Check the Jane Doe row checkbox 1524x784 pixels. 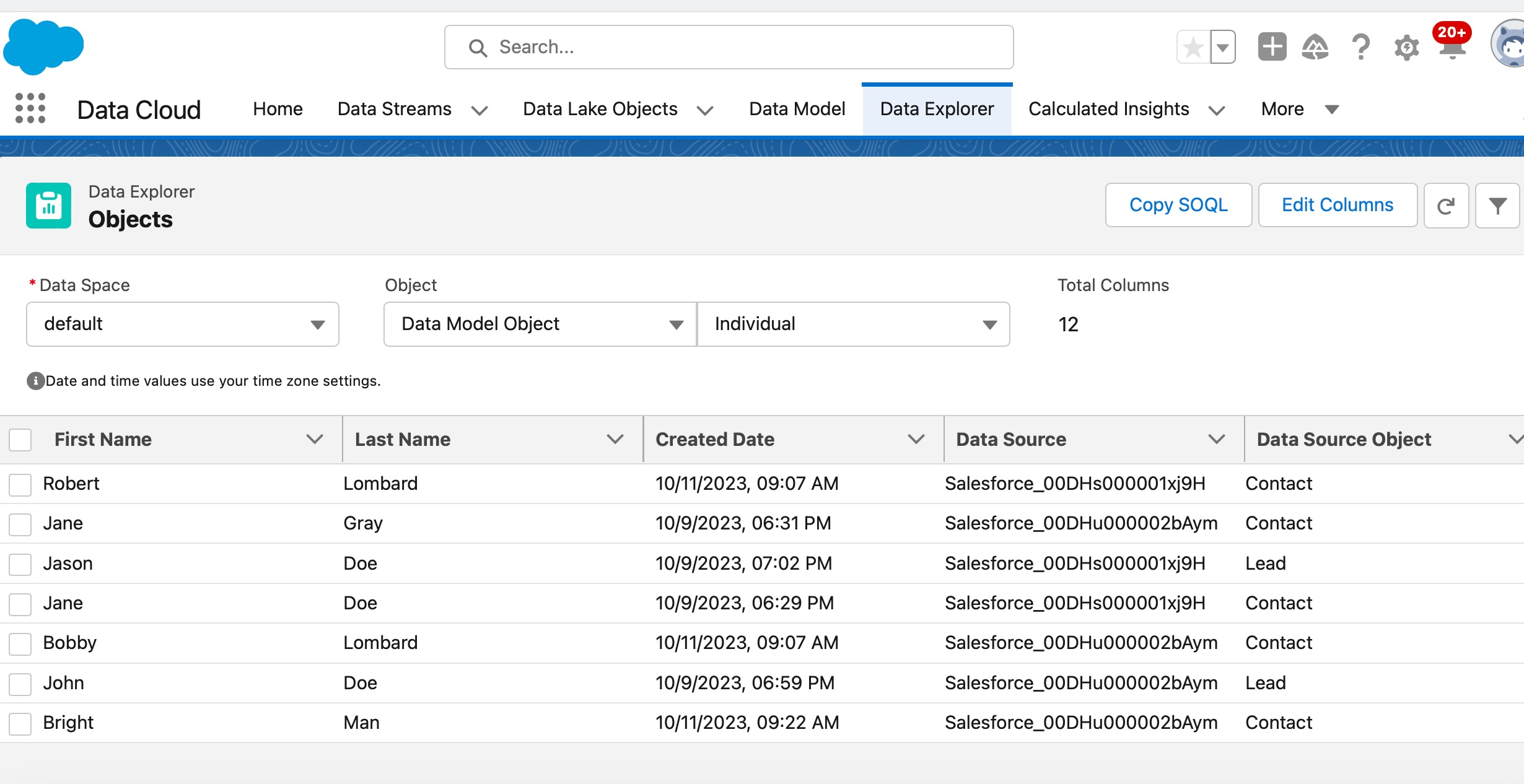pos(20,604)
